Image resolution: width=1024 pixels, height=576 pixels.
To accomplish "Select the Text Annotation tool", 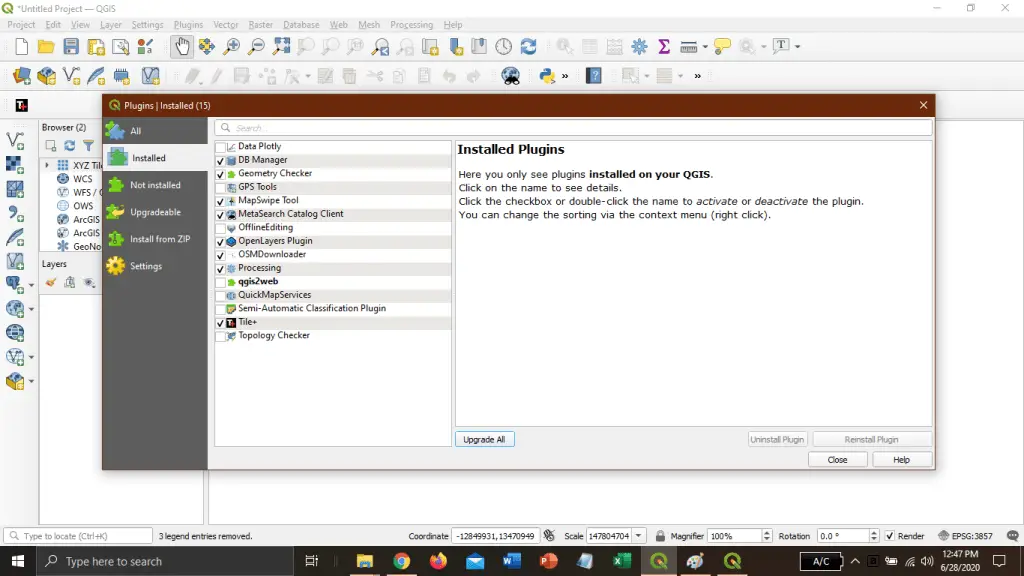I will click(781, 46).
